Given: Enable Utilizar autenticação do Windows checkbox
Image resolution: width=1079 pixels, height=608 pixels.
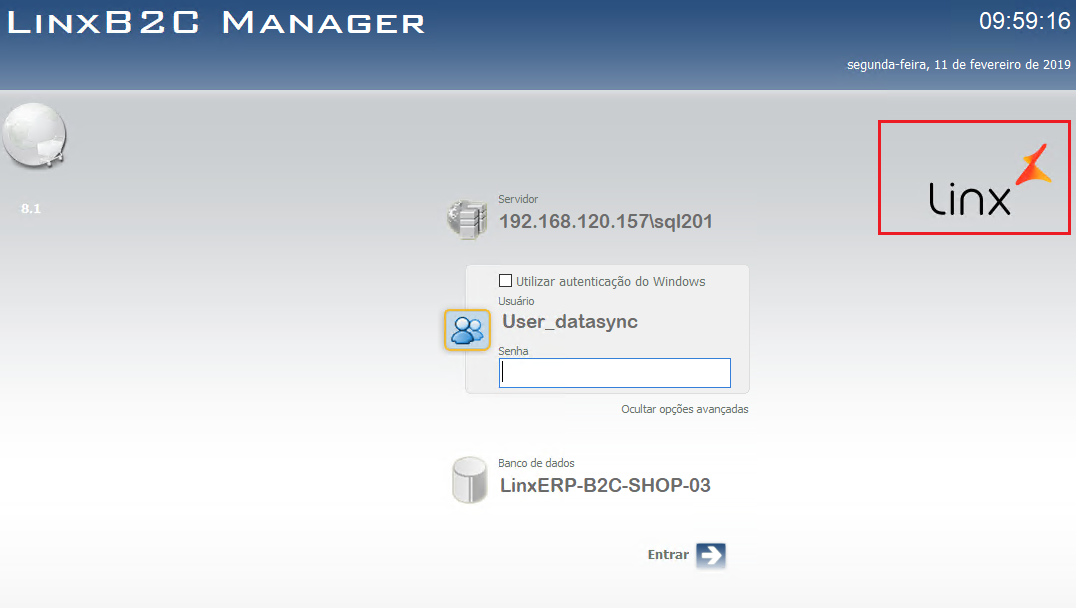Looking at the screenshot, I should click(x=505, y=281).
